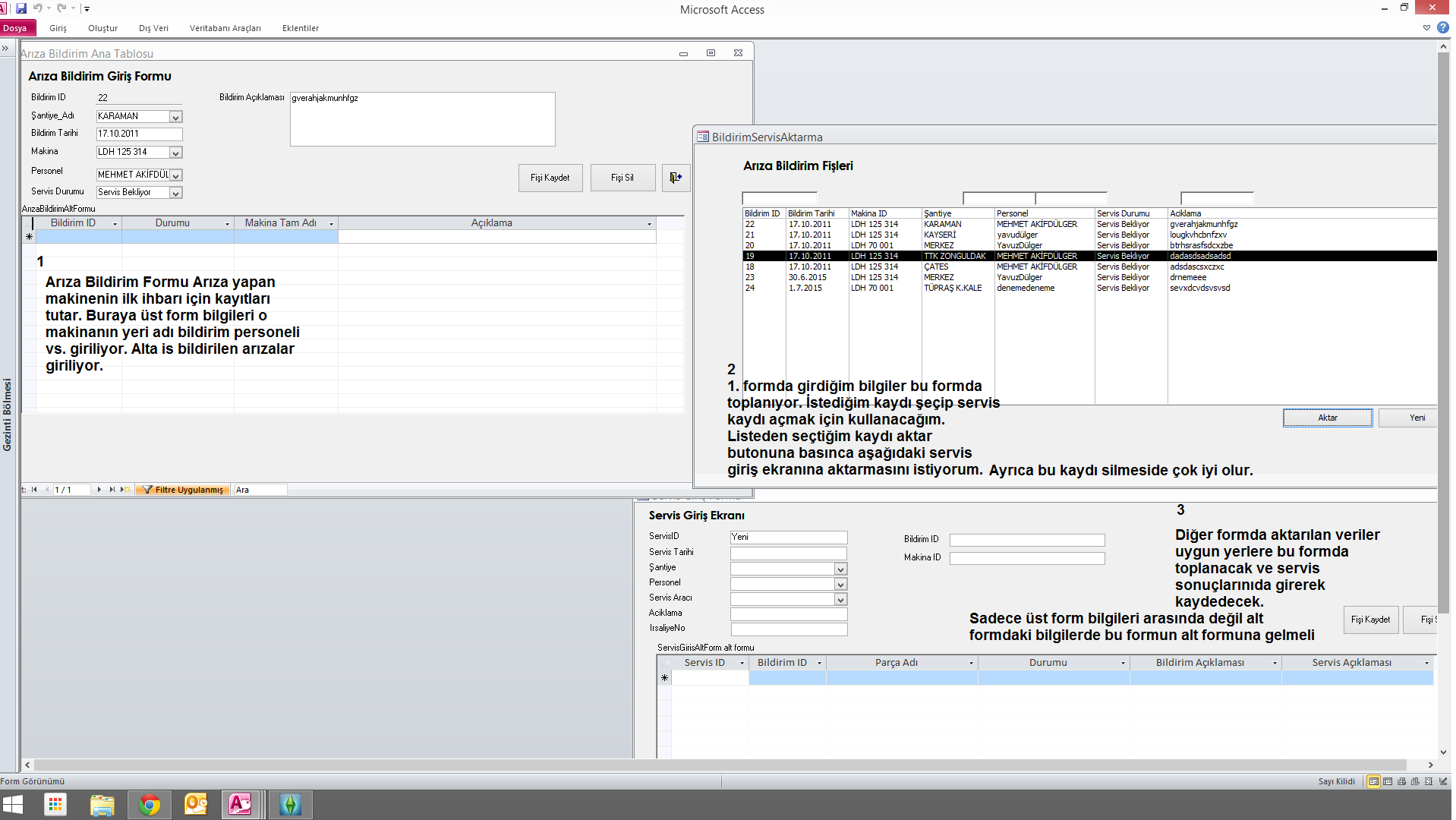The width and height of the screenshot is (1456, 820).
Task: Expand the Gezinti Bölmesi navigation pane
Action: pyautogui.click(x=5, y=48)
